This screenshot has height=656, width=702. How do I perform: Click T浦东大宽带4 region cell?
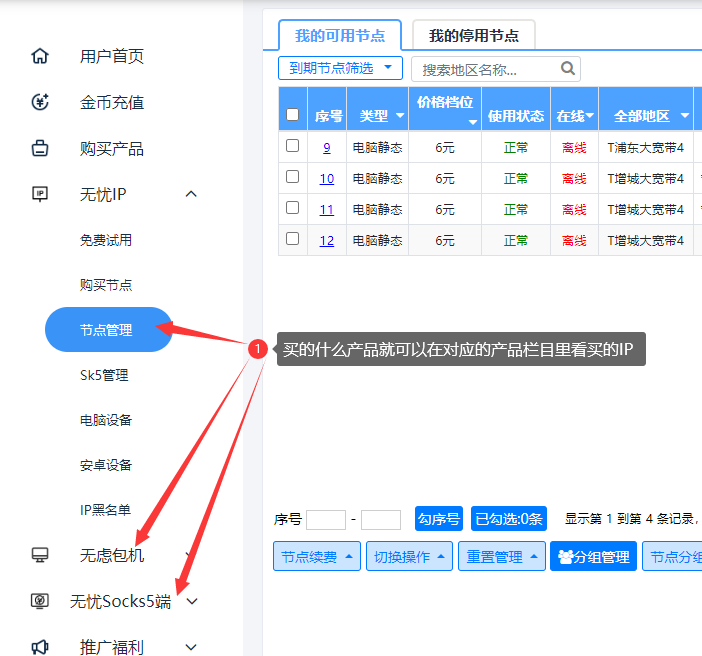point(646,147)
